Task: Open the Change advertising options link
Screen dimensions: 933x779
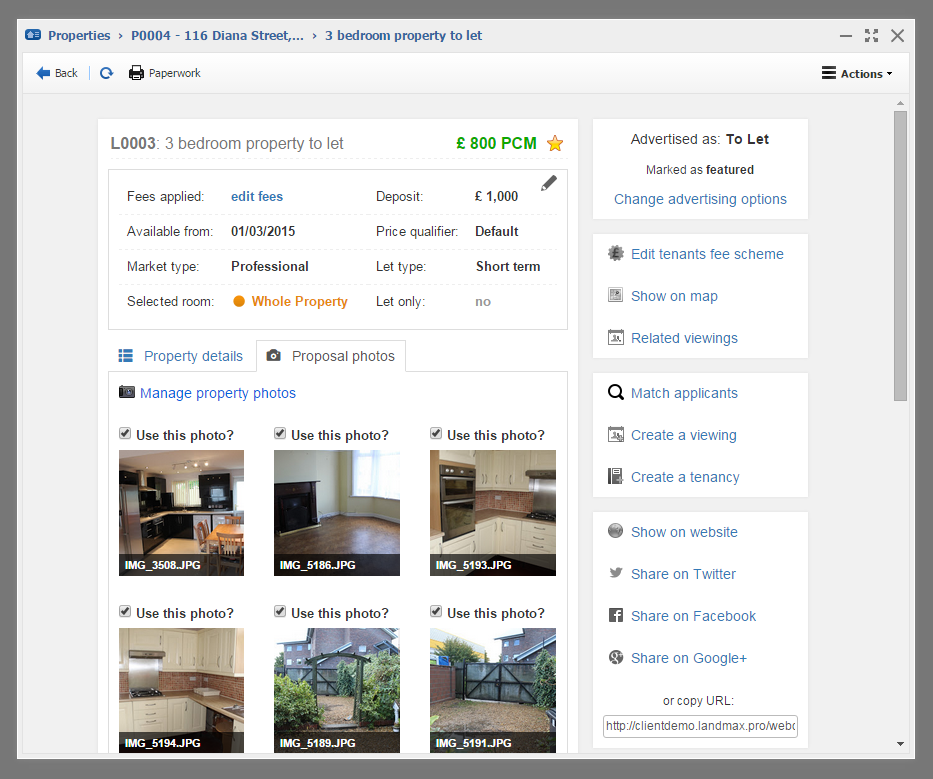Action: point(700,199)
